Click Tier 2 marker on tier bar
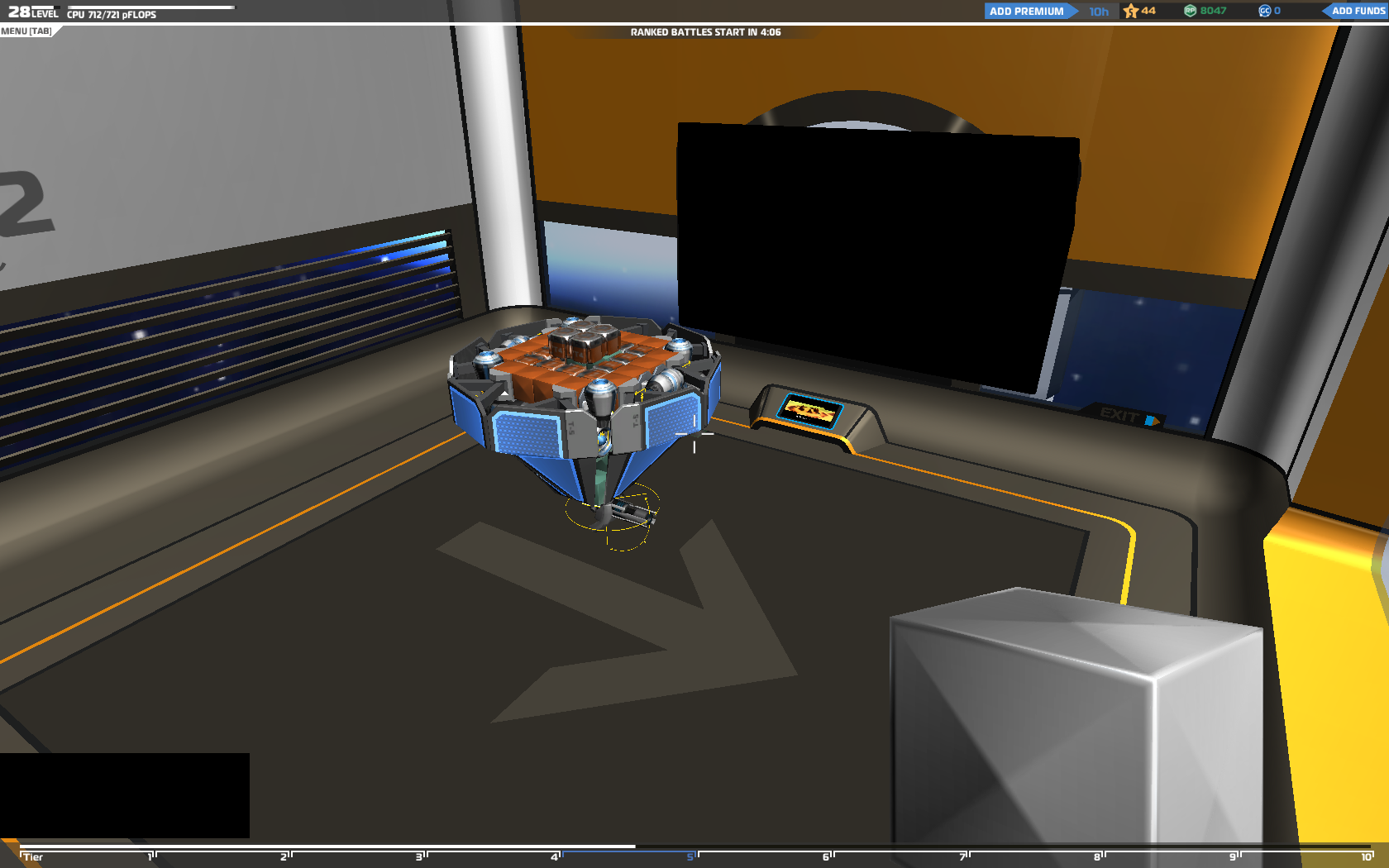Image resolution: width=1389 pixels, height=868 pixels. pyautogui.click(x=285, y=856)
